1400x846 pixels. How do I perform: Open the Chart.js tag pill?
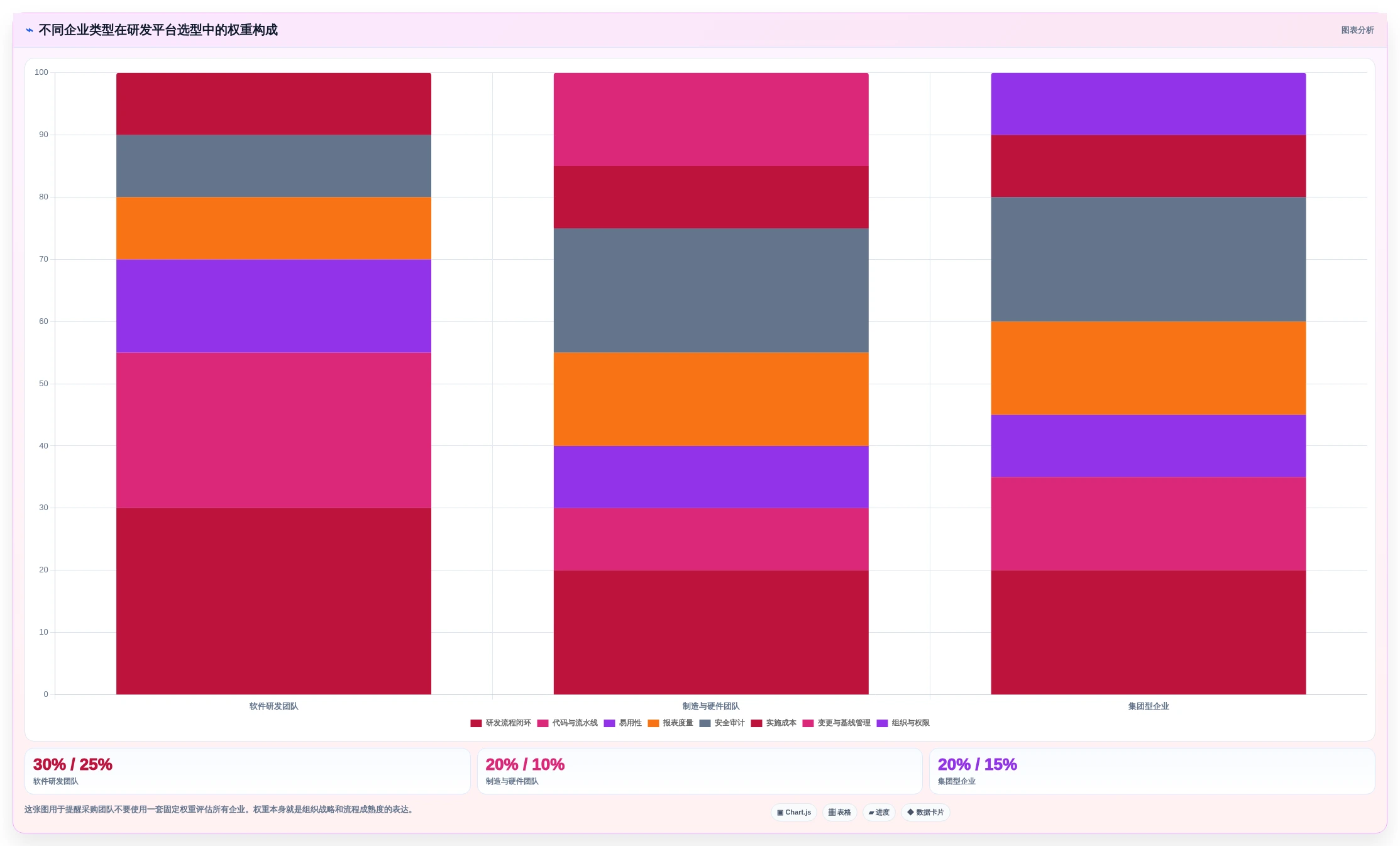coord(794,813)
